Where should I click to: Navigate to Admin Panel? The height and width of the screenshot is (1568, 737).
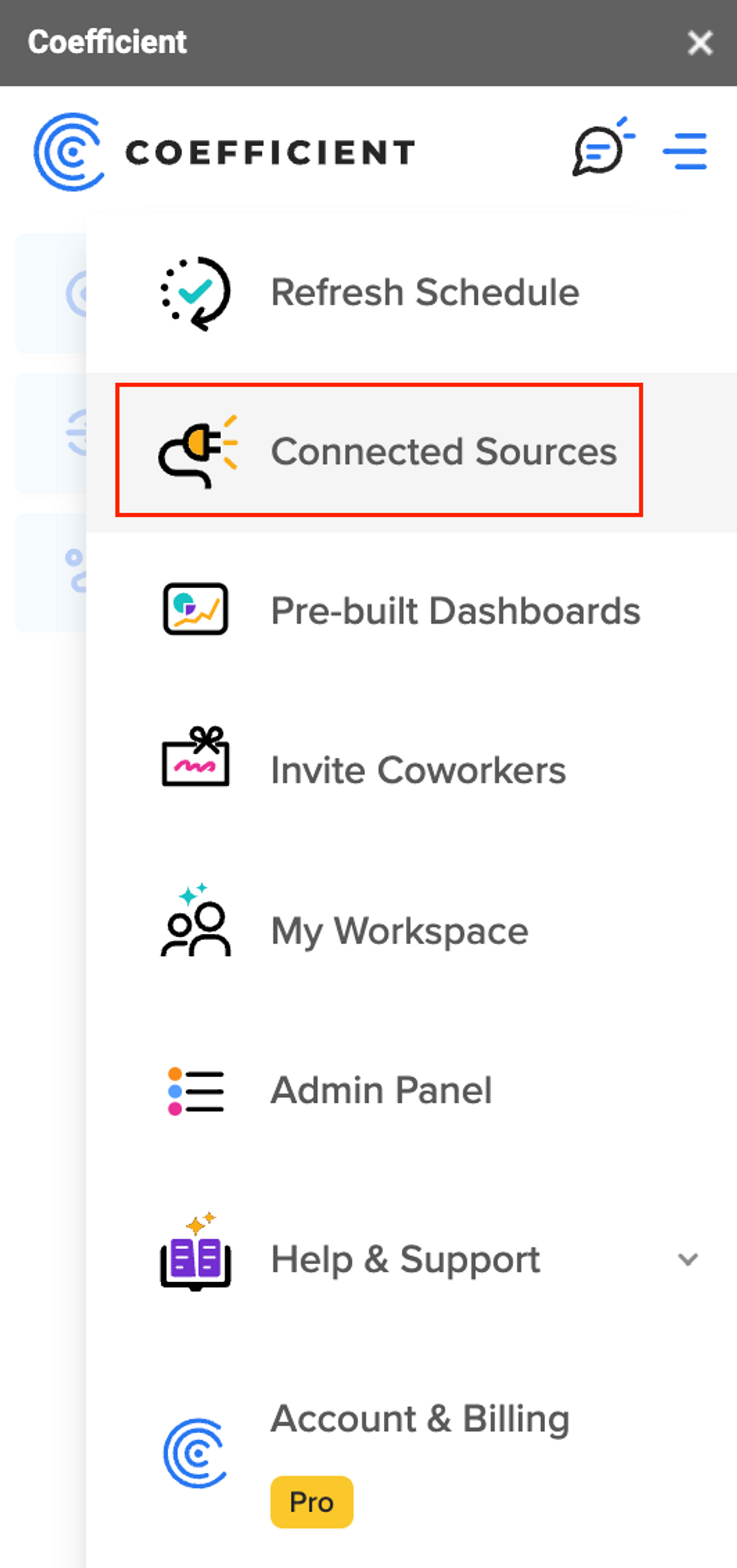point(381,1090)
